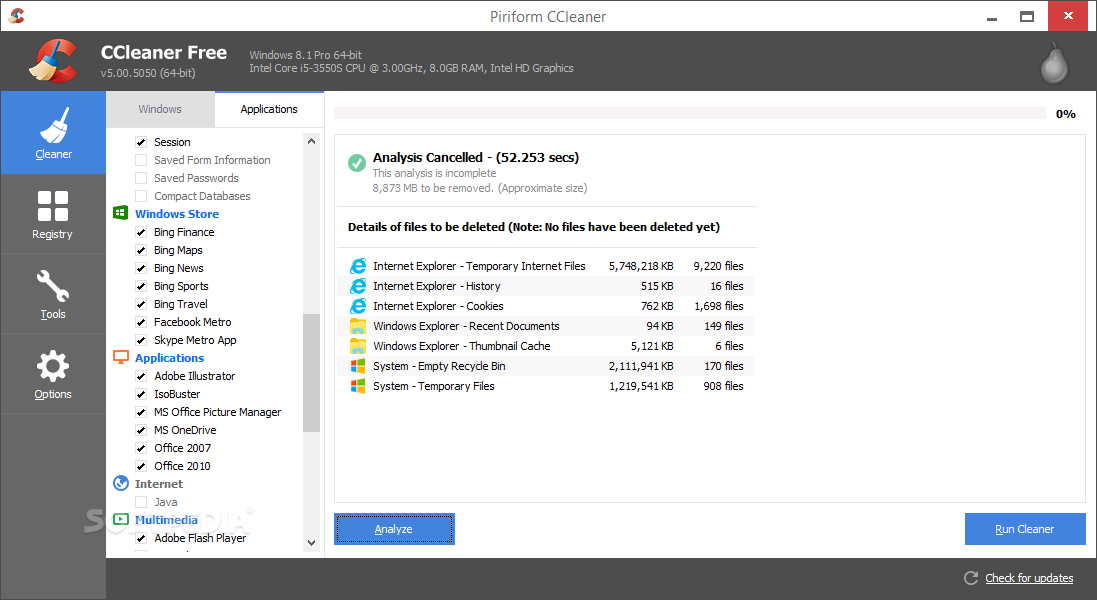Uncheck Office 2007 checkbox
The width and height of the screenshot is (1097, 600).
[x=141, y=448]
